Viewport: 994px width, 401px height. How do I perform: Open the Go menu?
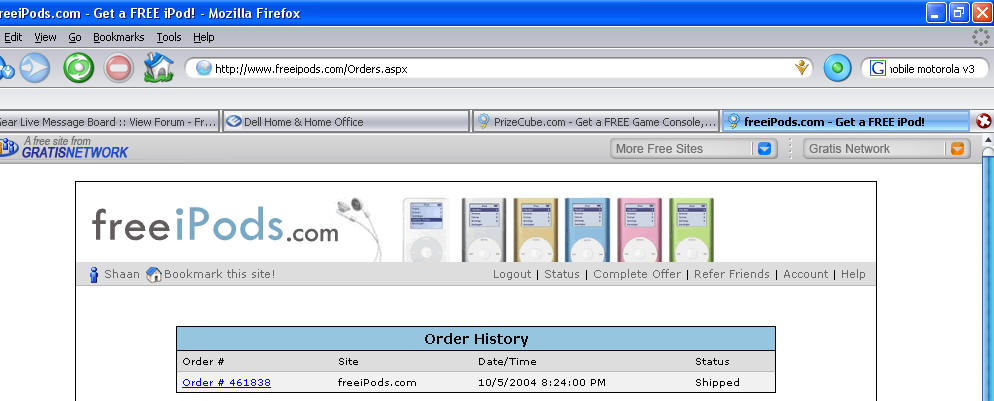point(75,37)
